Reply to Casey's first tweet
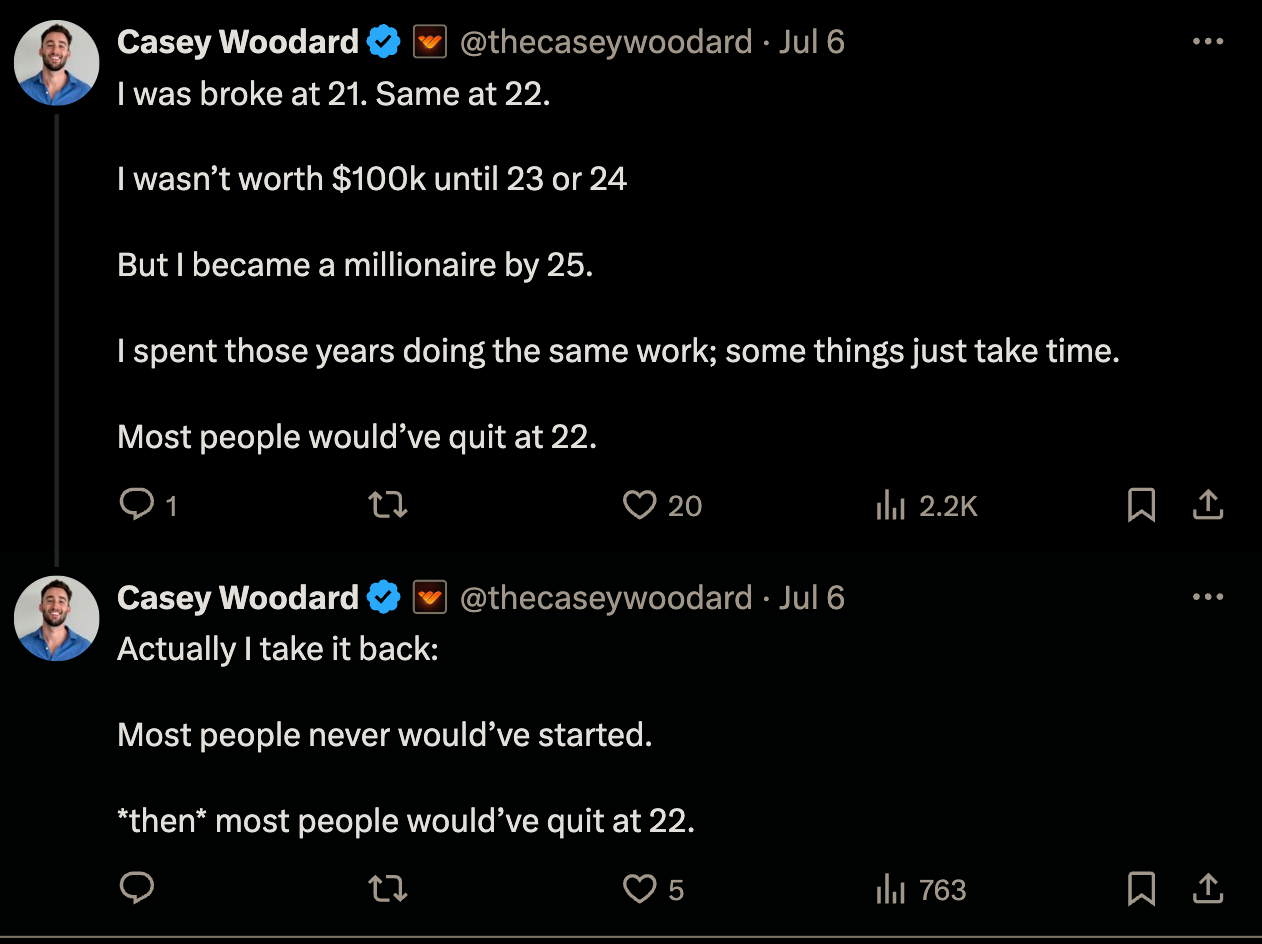1262x944 pixels. 137,505
